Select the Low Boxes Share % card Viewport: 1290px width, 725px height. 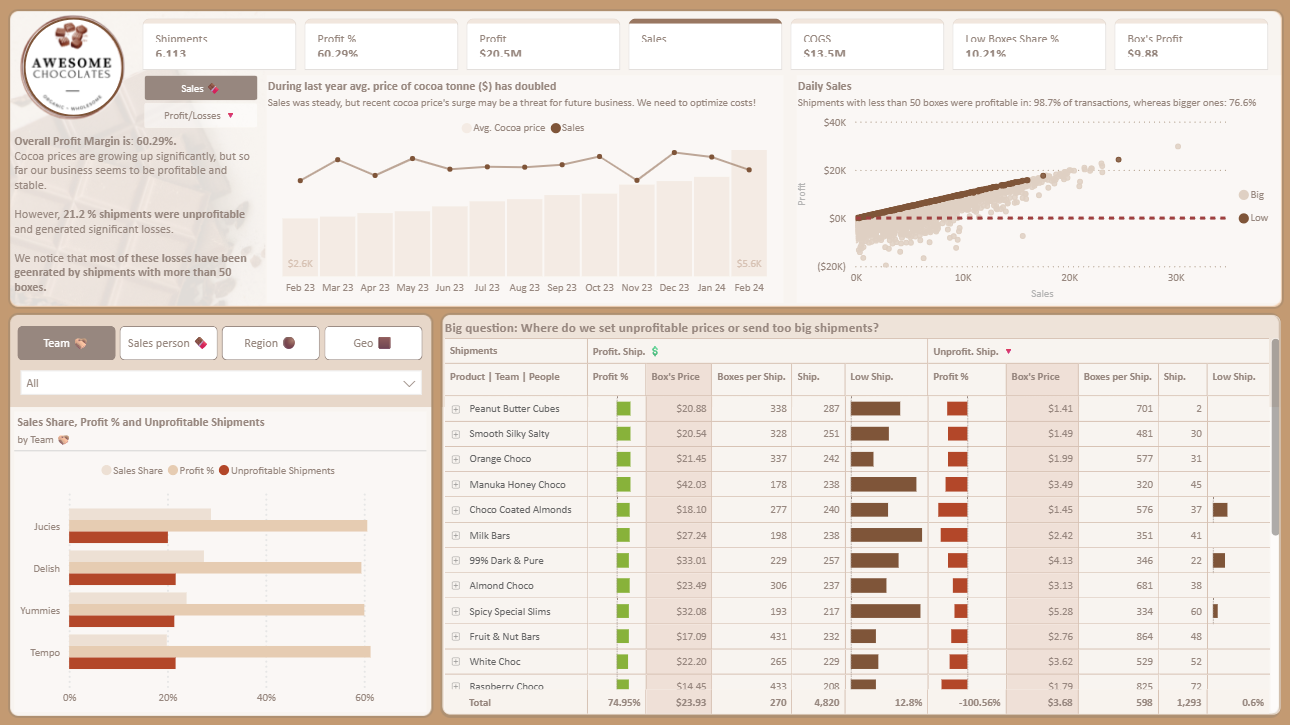tap(1029, 45)
